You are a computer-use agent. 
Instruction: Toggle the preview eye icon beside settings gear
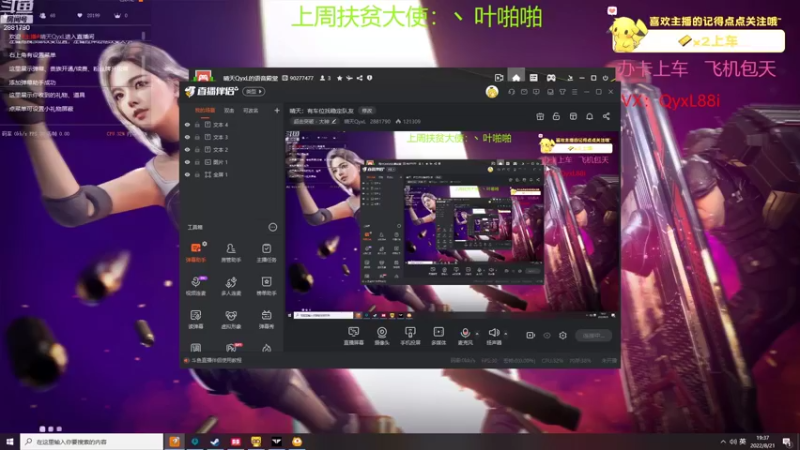[547, 335]
